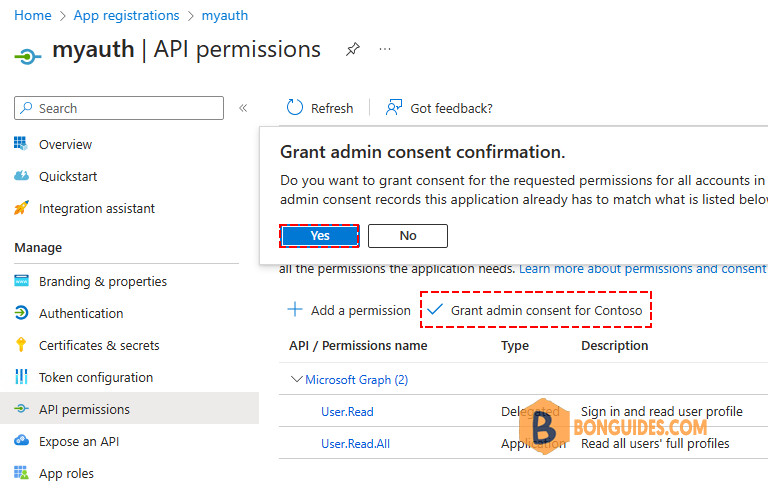Click the pin icon next to page title
Screen dimensions: 768x492
[353, 49]
